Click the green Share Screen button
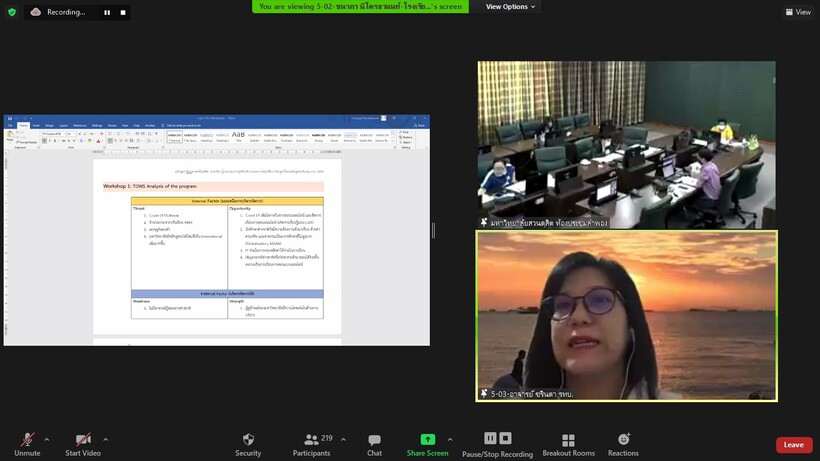Screen dimensions: 820x461 tap(427, 444)
